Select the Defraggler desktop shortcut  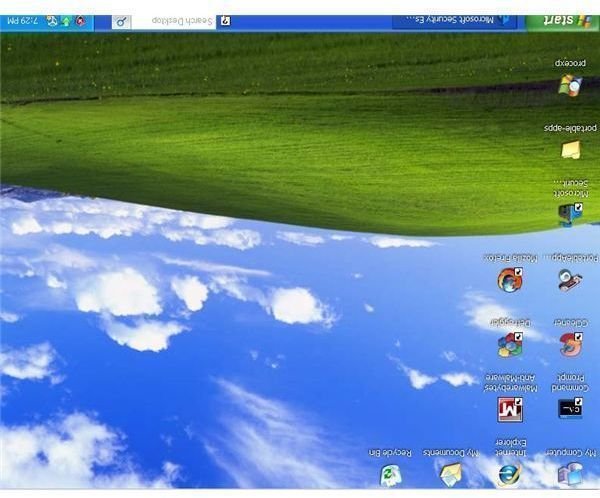click(510, 345)
